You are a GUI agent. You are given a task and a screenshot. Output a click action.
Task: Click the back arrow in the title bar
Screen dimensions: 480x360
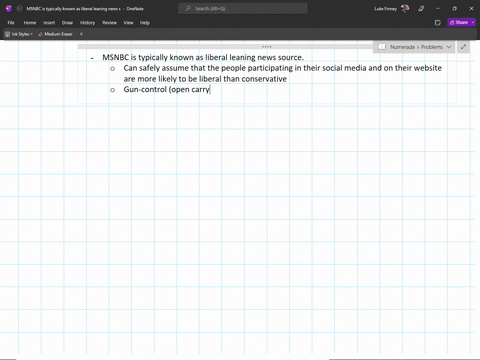(x=19, y=9)
